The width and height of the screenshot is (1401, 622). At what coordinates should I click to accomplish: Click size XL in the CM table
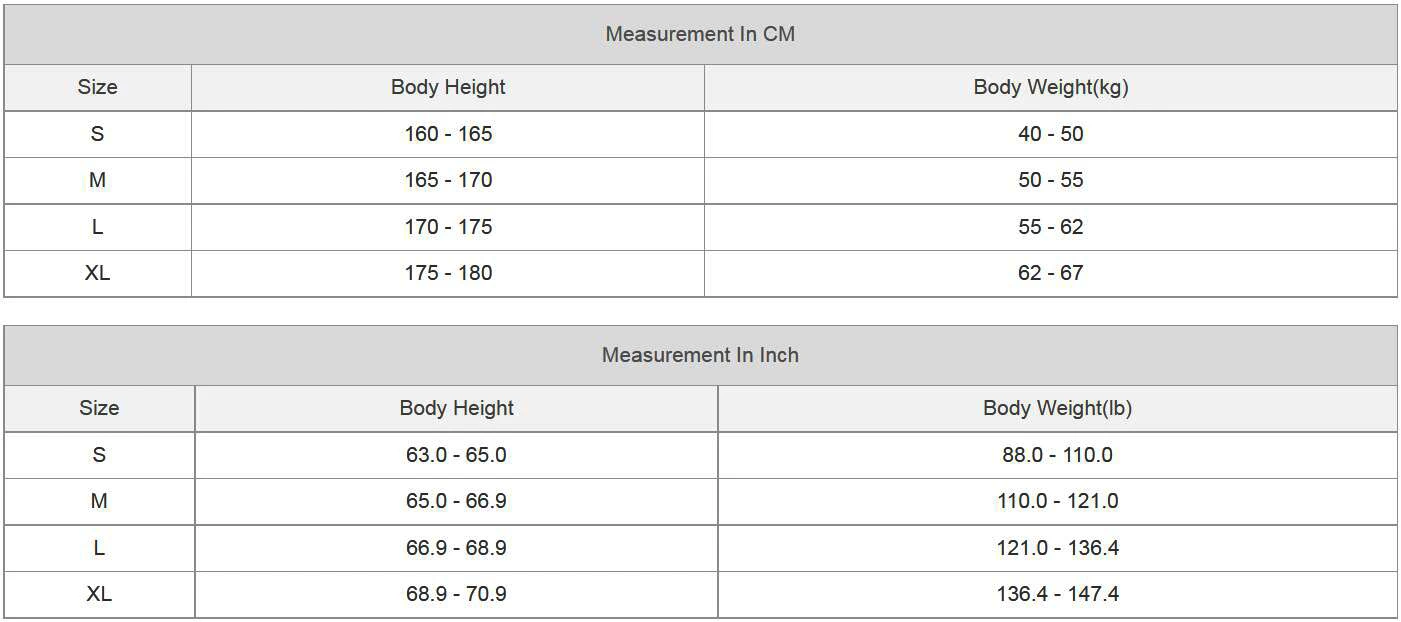(97, 273)
